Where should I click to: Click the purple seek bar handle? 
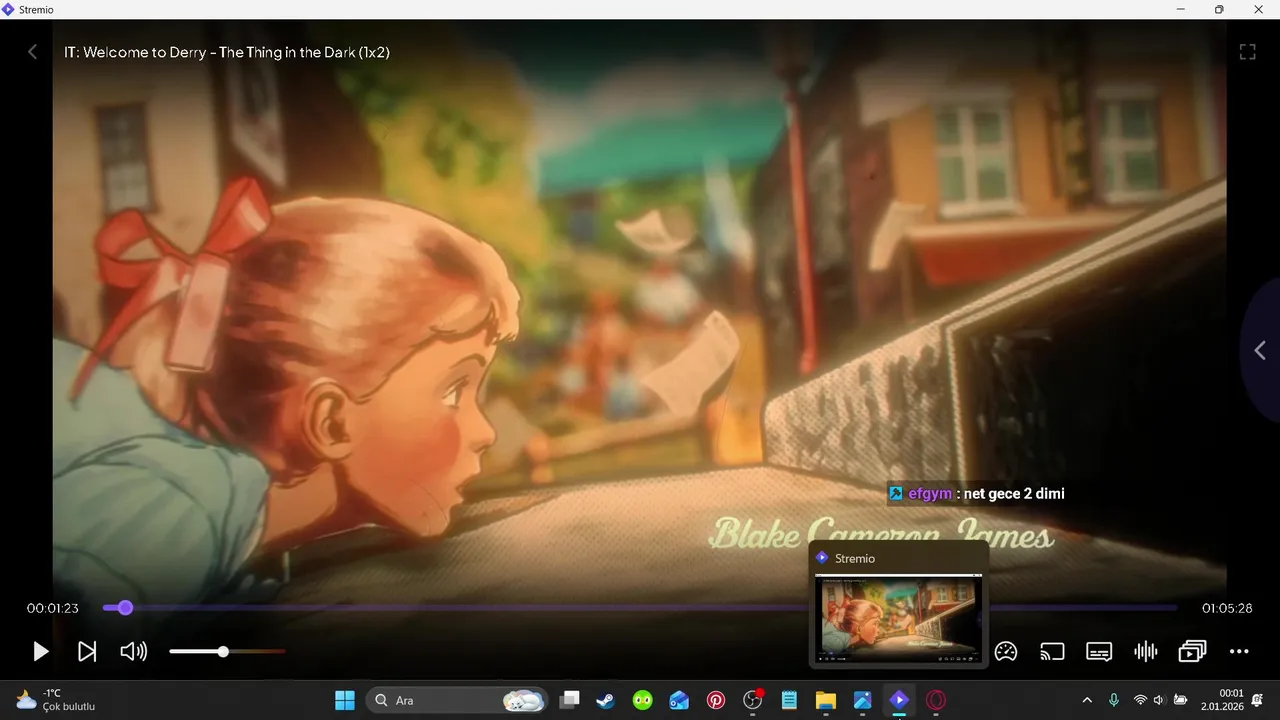[125, 608]
